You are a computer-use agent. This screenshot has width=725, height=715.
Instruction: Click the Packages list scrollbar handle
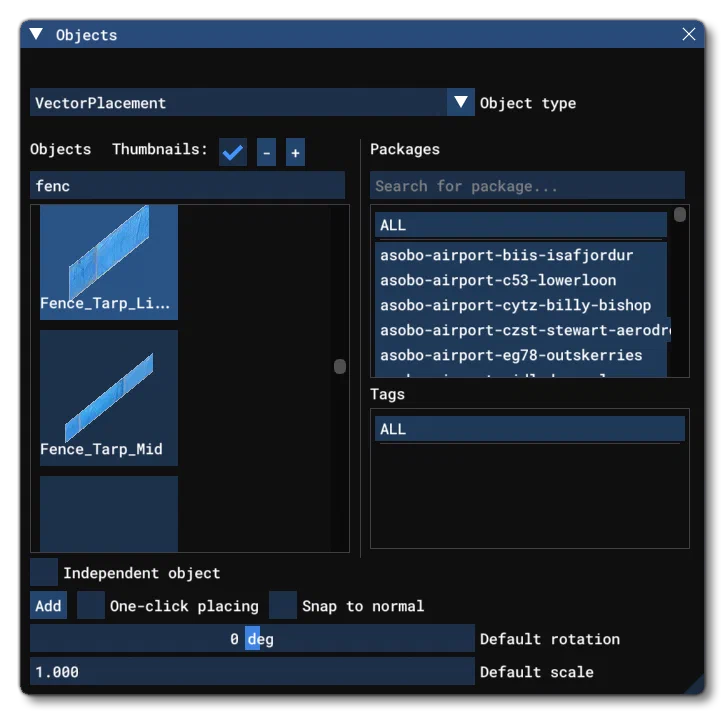point(680,215)
